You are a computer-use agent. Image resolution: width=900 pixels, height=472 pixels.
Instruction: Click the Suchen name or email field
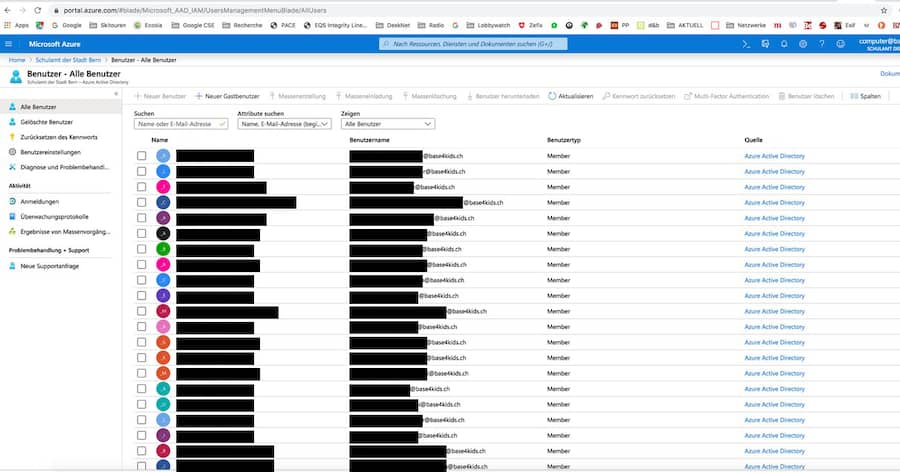tap(181, 124)
